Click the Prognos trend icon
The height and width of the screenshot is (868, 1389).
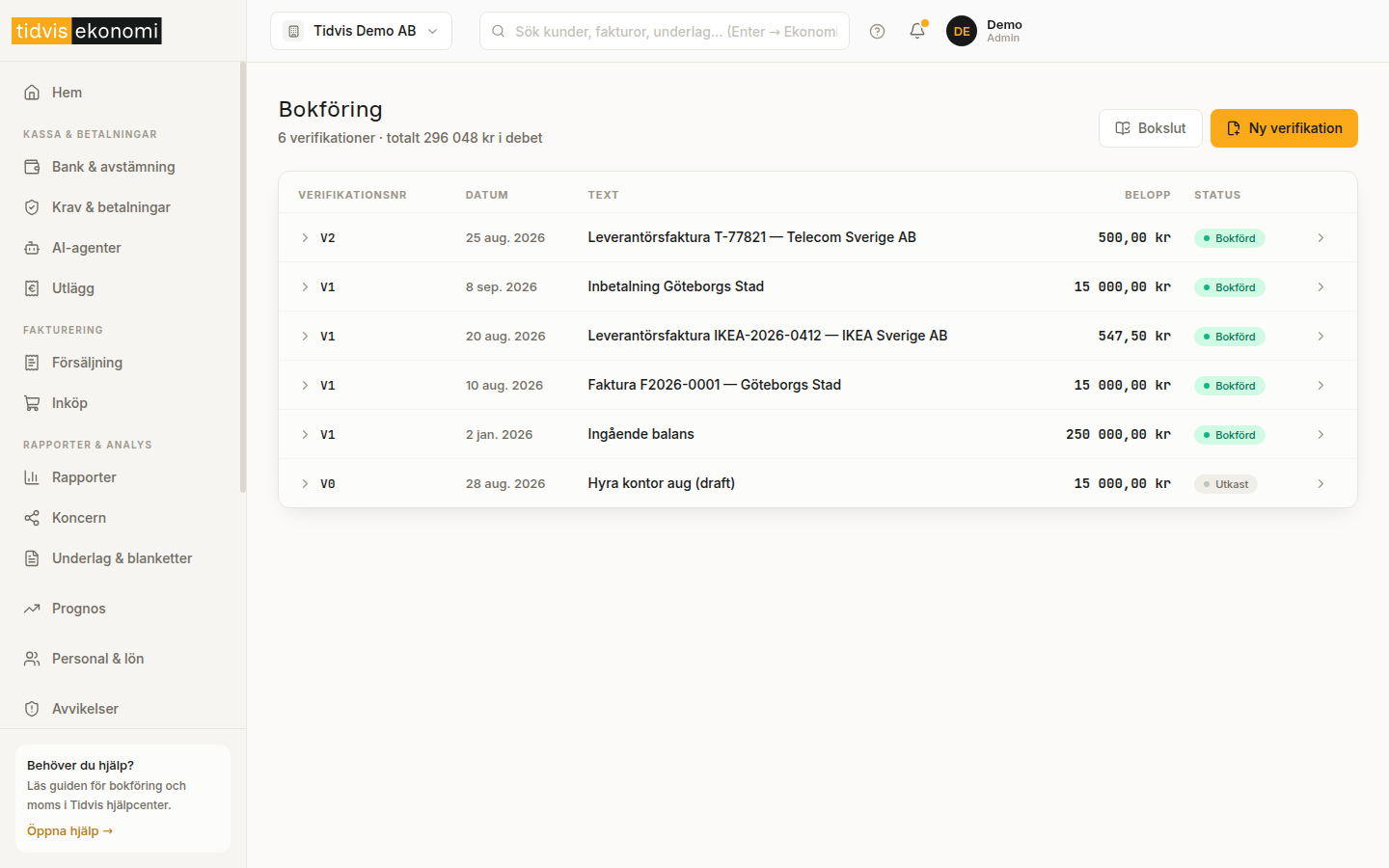coord(32,609)
